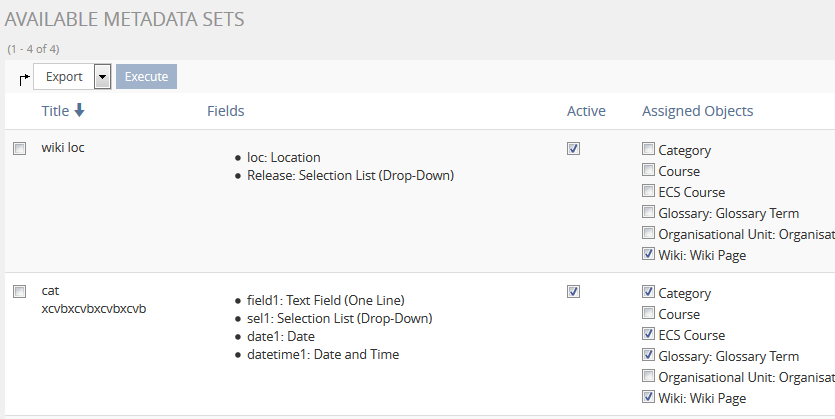
Task: Click the dropdown arrow beside Export
Action: 102,77
